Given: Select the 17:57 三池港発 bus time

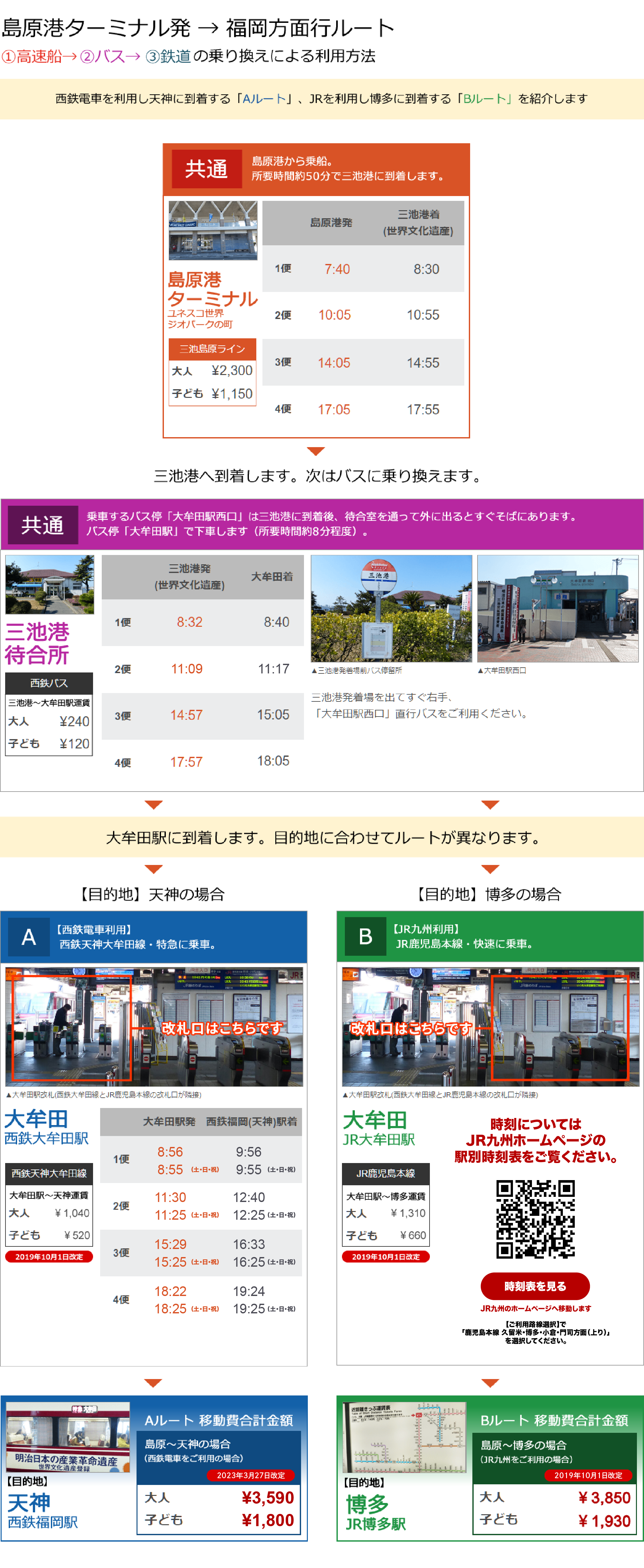Looking at the screenshot, I should 186,762.
